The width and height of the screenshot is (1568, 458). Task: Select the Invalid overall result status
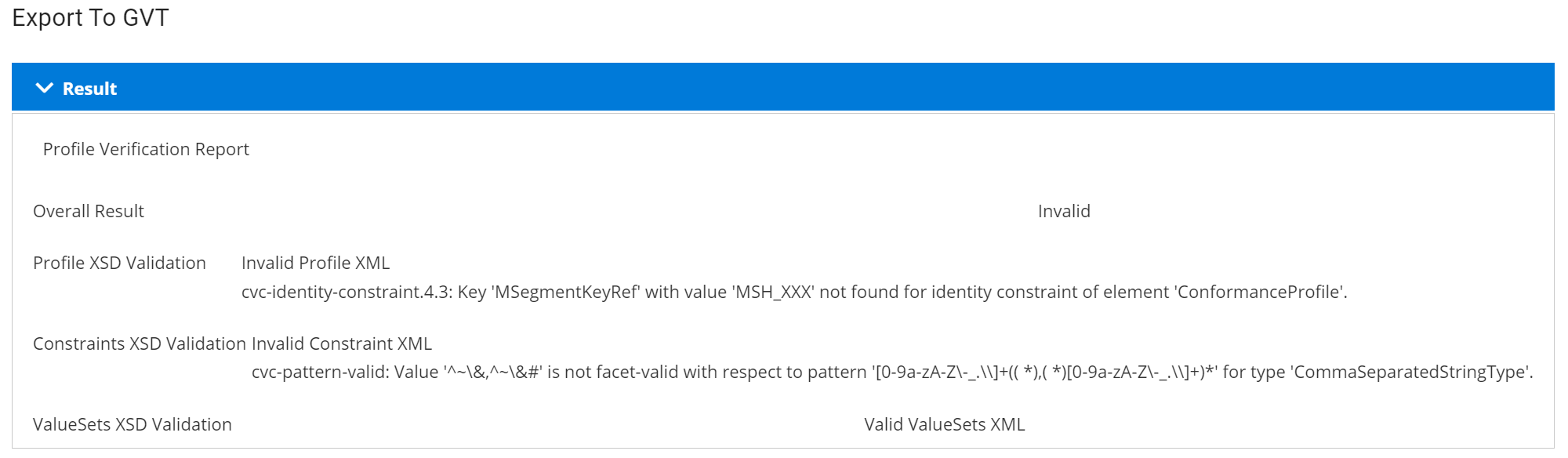pos(1063,211)
